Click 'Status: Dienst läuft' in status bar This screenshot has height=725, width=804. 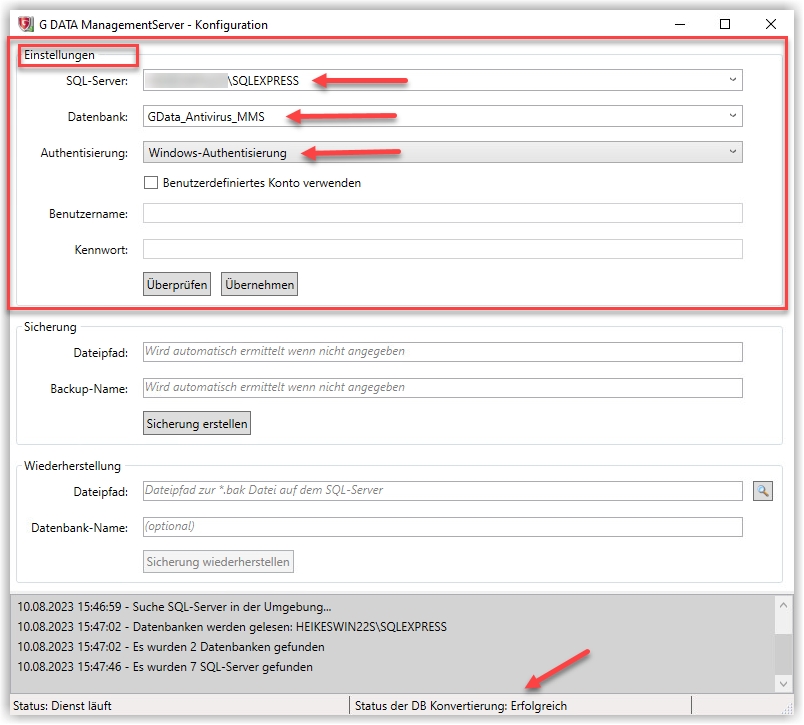[62, 706]
